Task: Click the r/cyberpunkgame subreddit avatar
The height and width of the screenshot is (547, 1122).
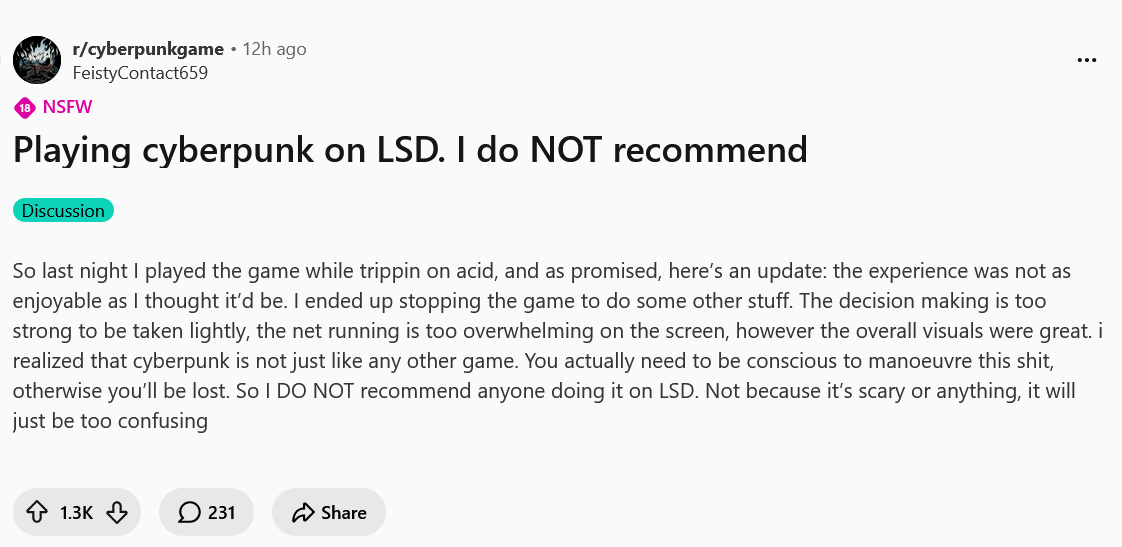Action: point(37,60)
